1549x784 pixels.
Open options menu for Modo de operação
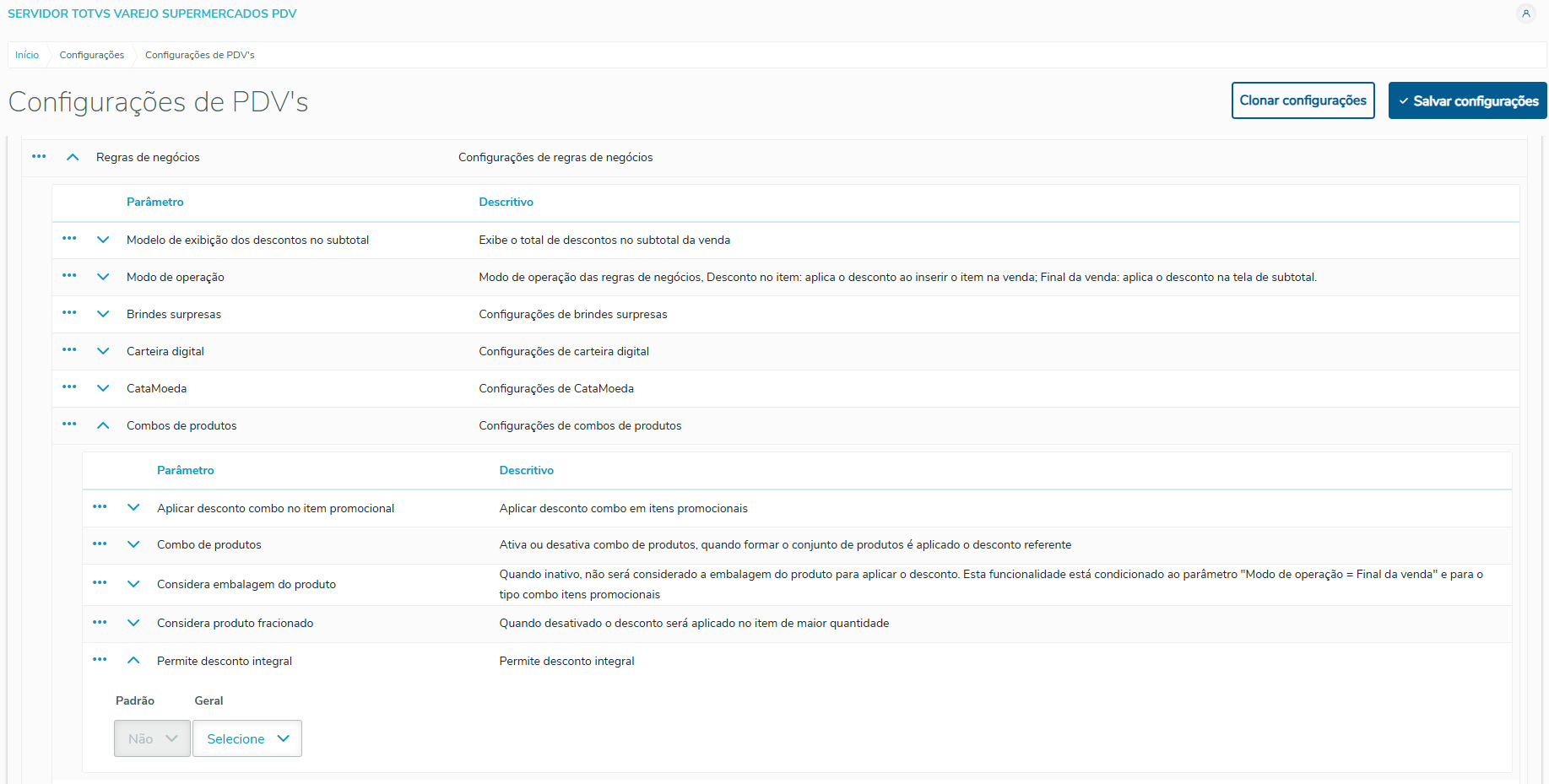point(69,276)
